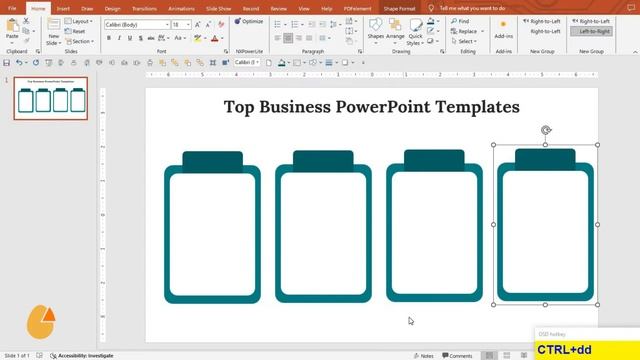Switch to the Animations tab
Screen dimensions: 640x360
coord(181,8)
